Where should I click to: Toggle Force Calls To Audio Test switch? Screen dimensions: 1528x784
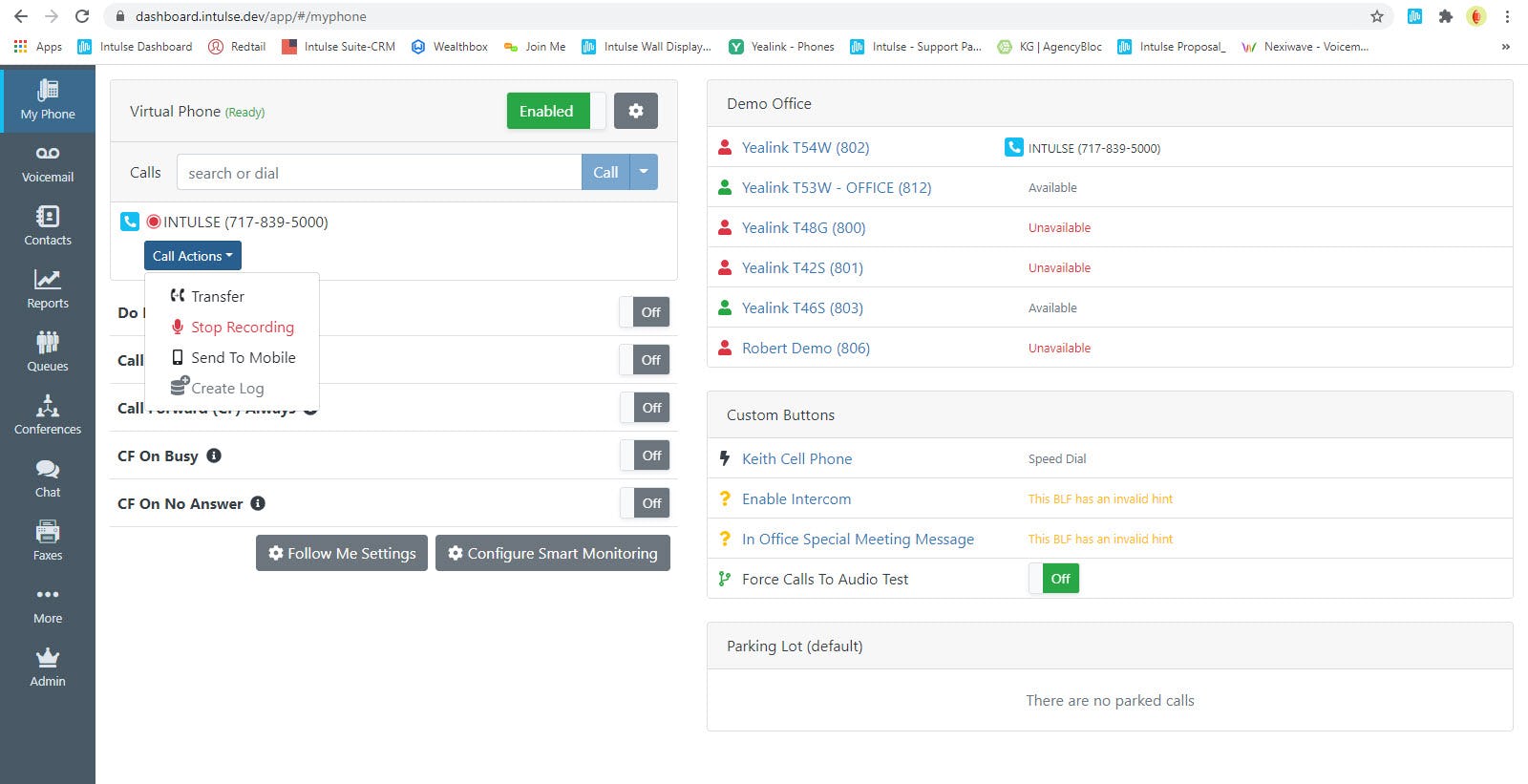pos(1054,579)
